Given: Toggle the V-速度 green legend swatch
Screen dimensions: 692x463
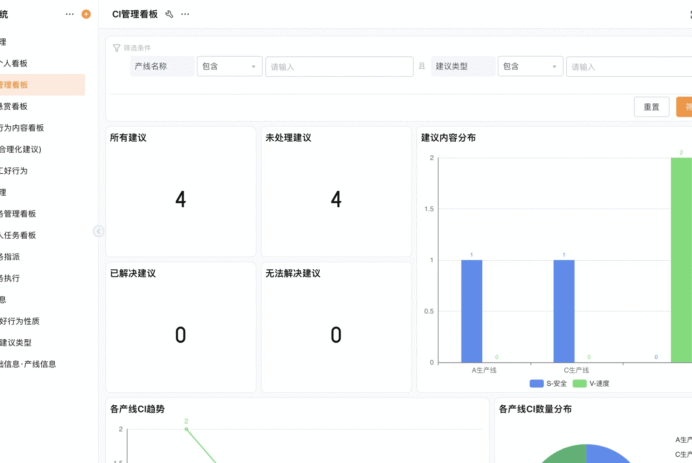Looking at the screenshot, I should [x=579, y=383].
